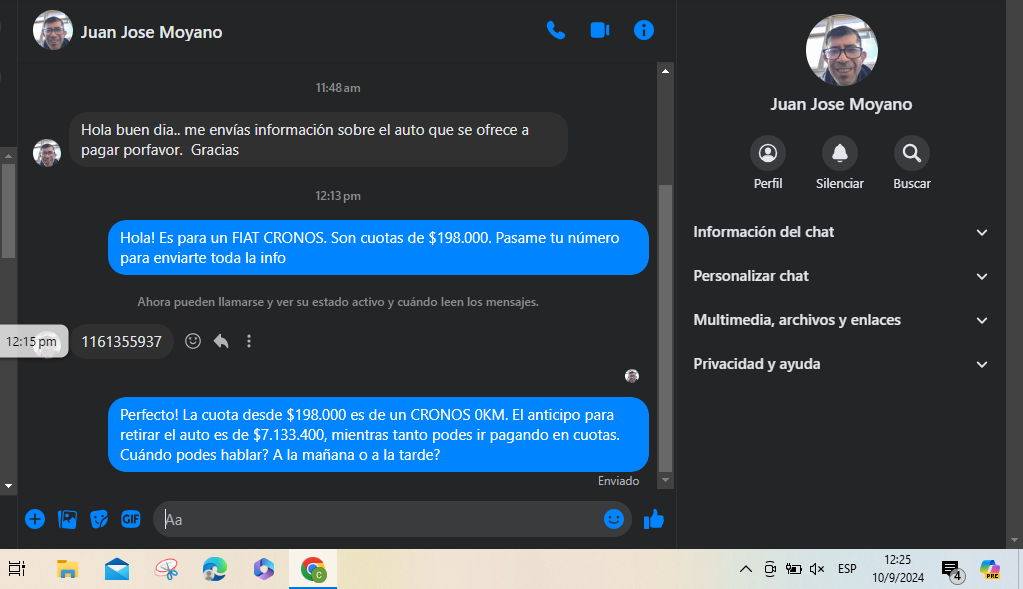This screenshot has height=589, width=1023.
Task: Click the 12:13 pm timestamp
Action: tap(338, 196)
